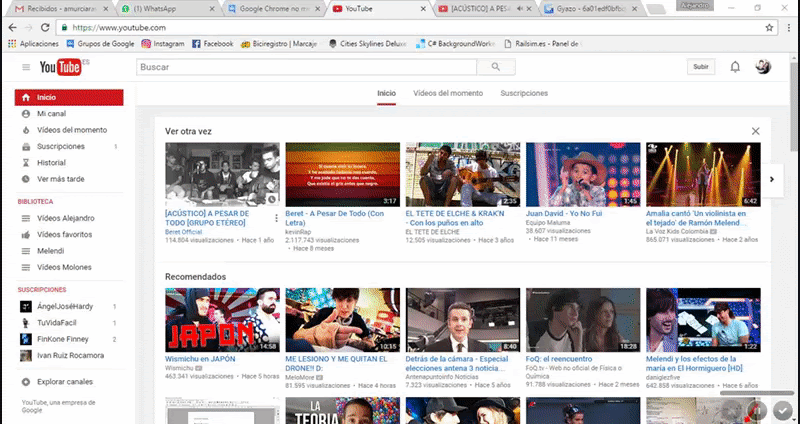Click the Subir upload button
Viewport: 800px width, 424px height.
701,67
